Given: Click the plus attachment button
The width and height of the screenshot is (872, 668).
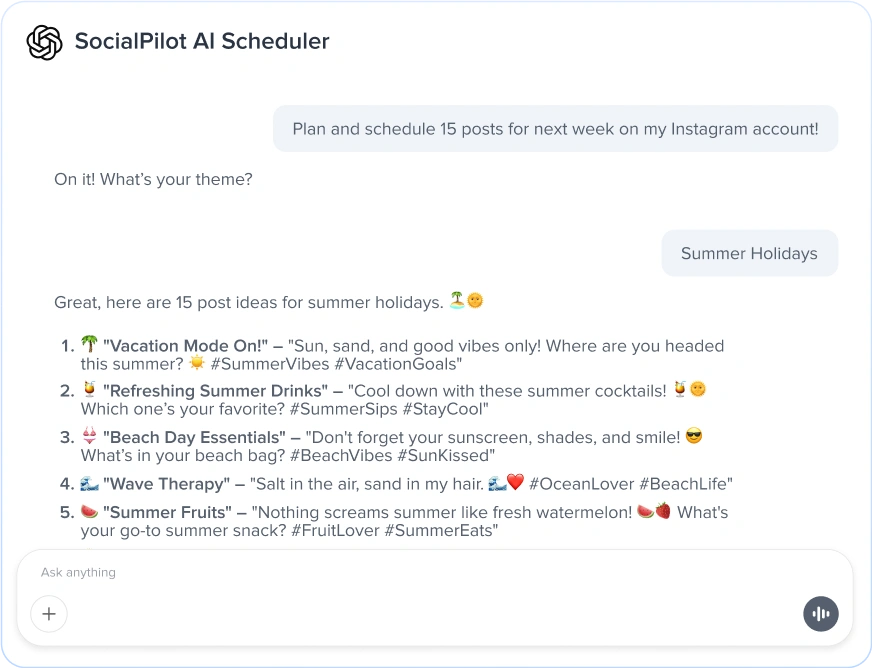Looking at the screenshot, I should pyautogui.click(x=49, y=613).
